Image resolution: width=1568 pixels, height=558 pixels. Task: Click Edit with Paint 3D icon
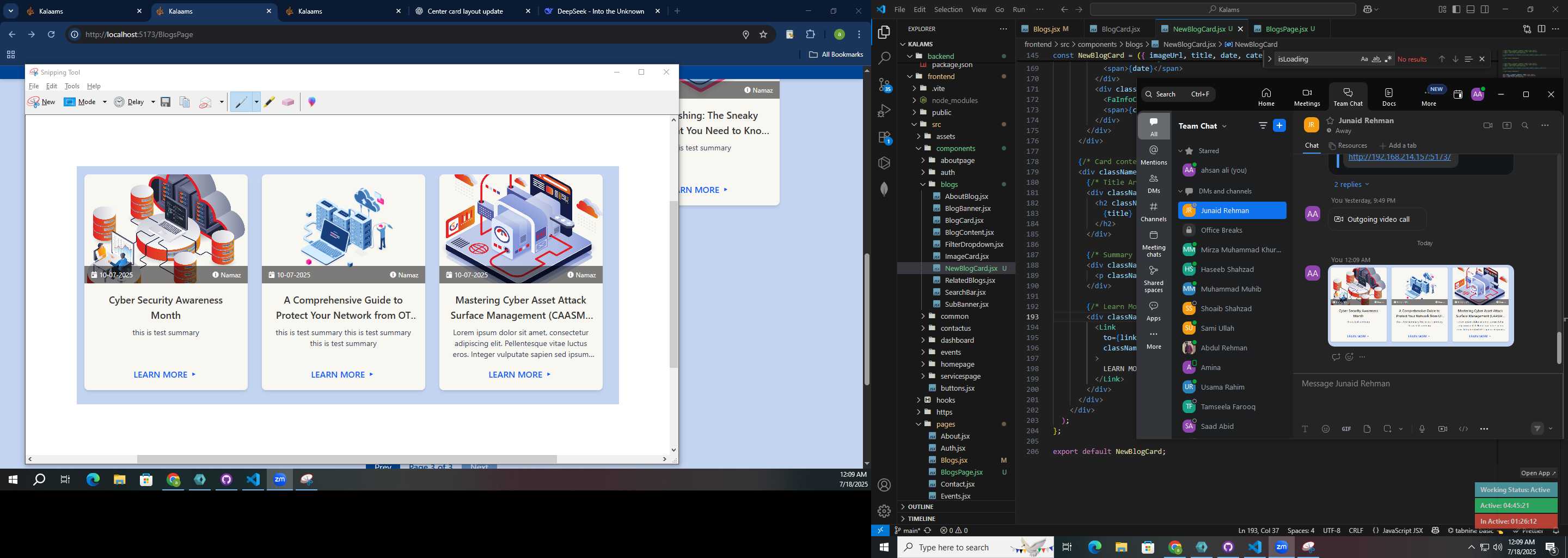(311, 102)
